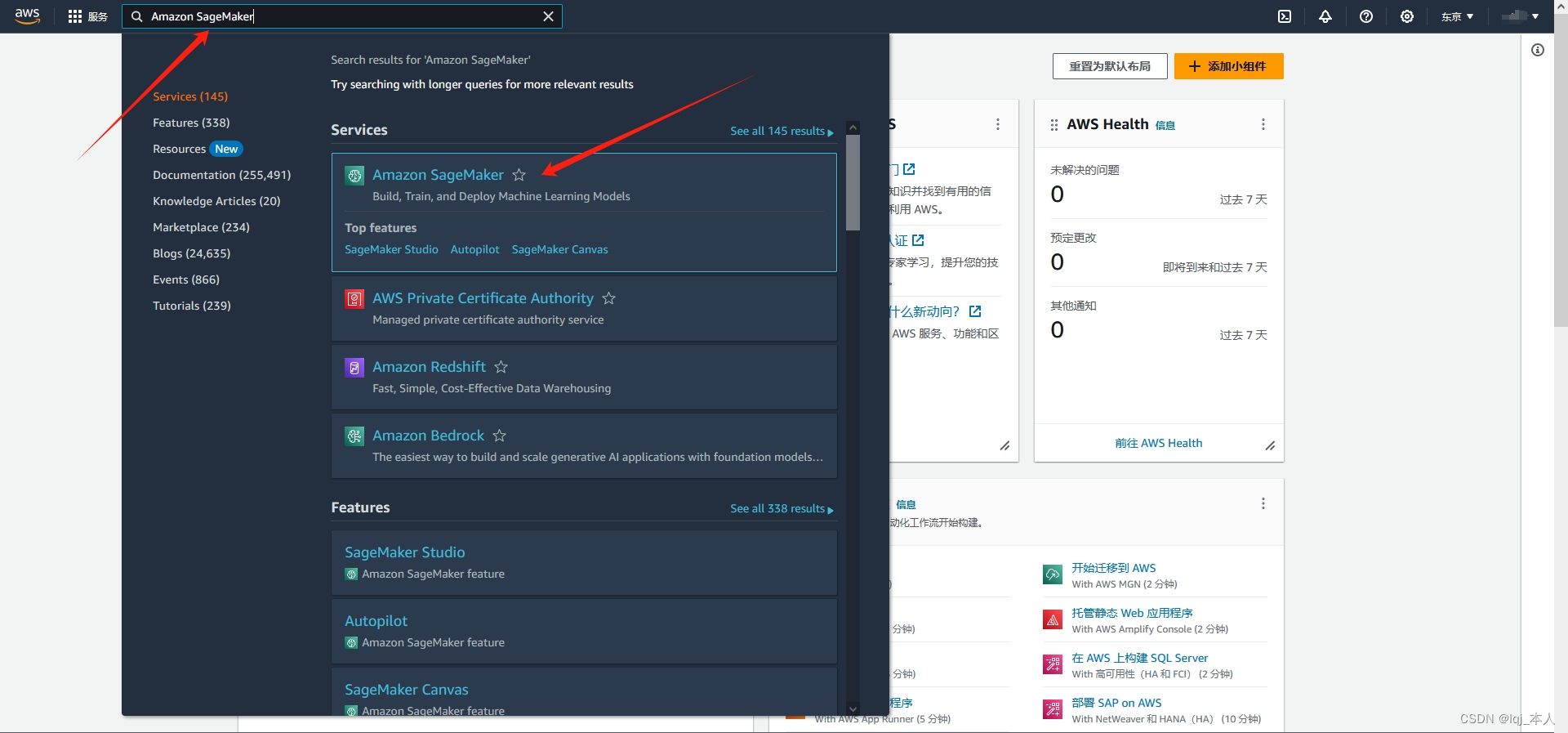The height and width of the screenshot is (733, 1568).
Task: Select the Tutorials (239) filter
Action: (x=192, y=306)
